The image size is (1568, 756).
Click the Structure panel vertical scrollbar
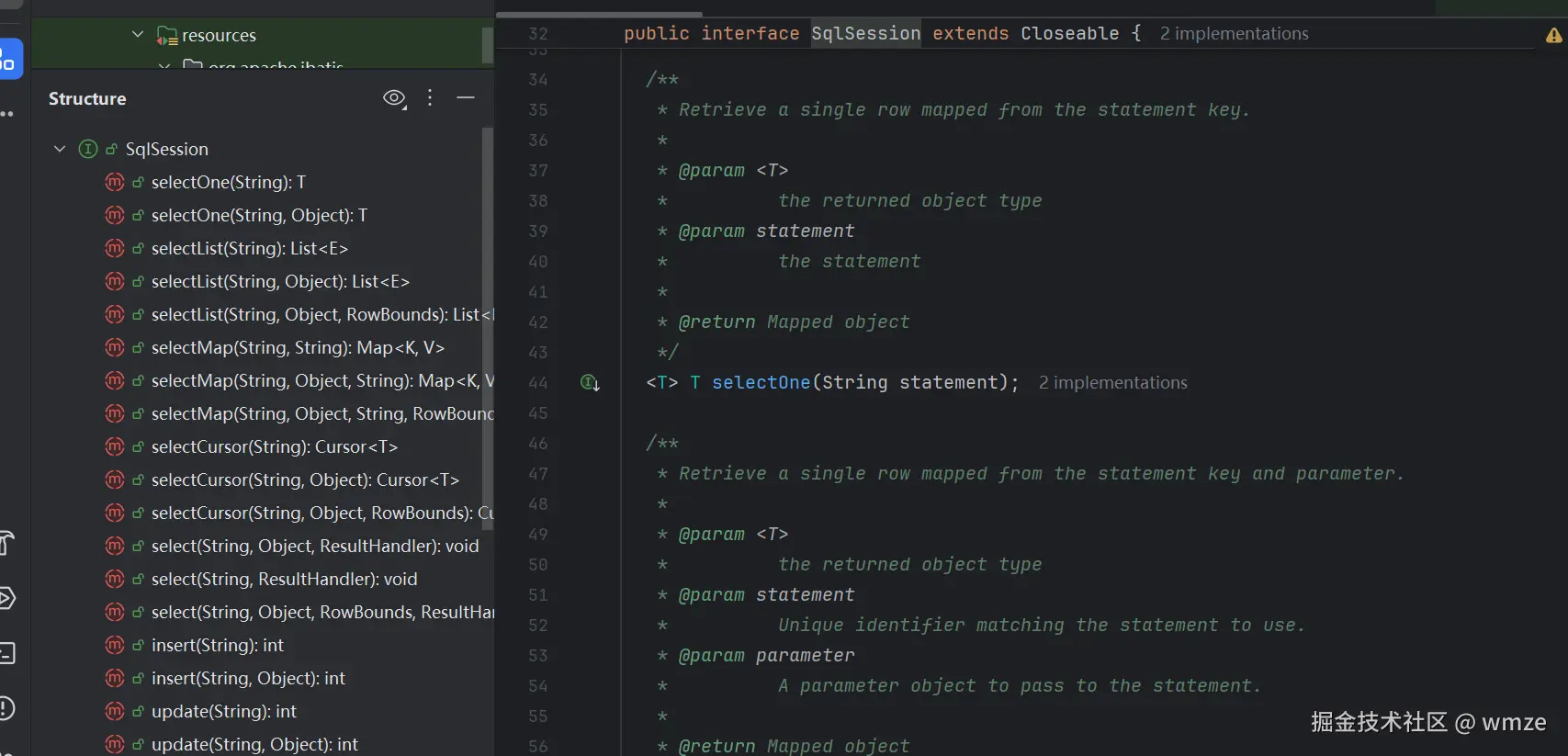pos(487,322)
